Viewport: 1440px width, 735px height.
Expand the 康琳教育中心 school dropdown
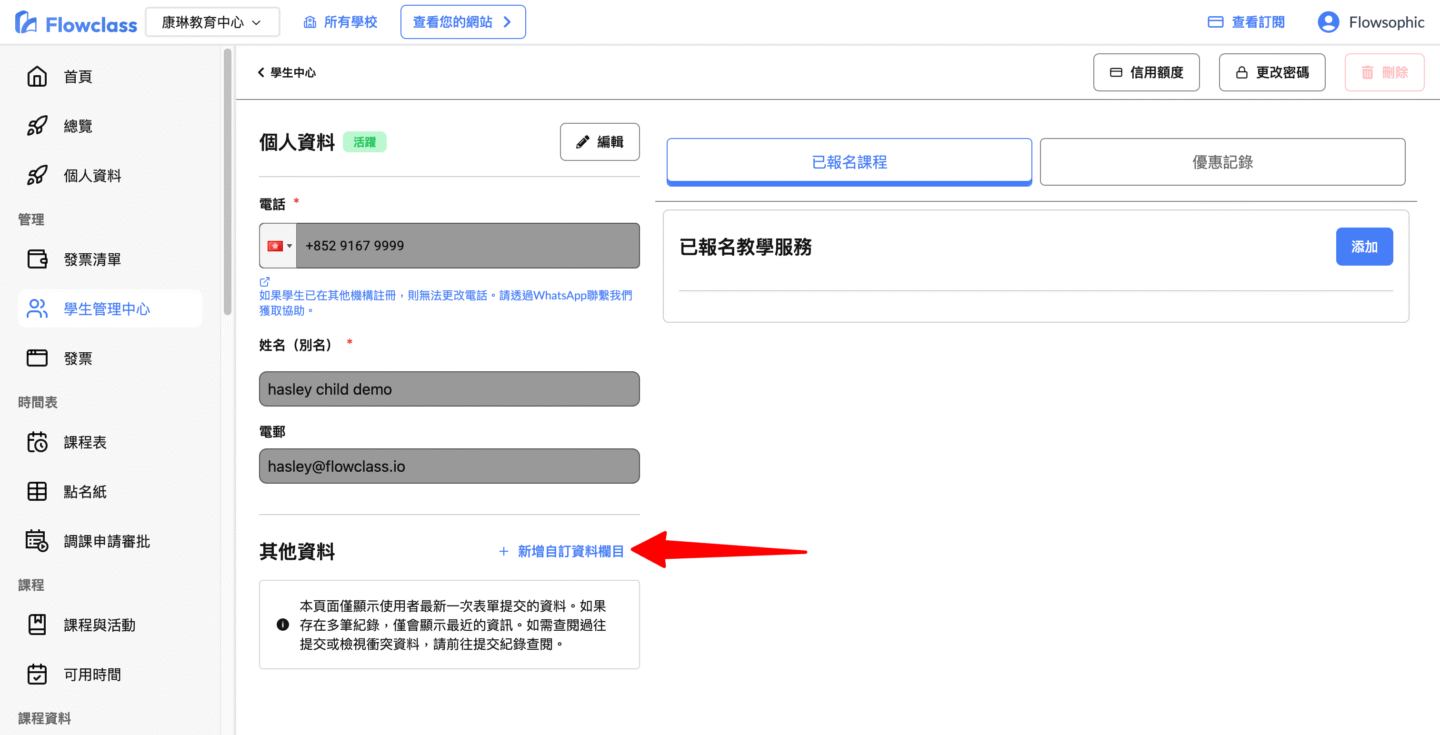tap(212, 22)
